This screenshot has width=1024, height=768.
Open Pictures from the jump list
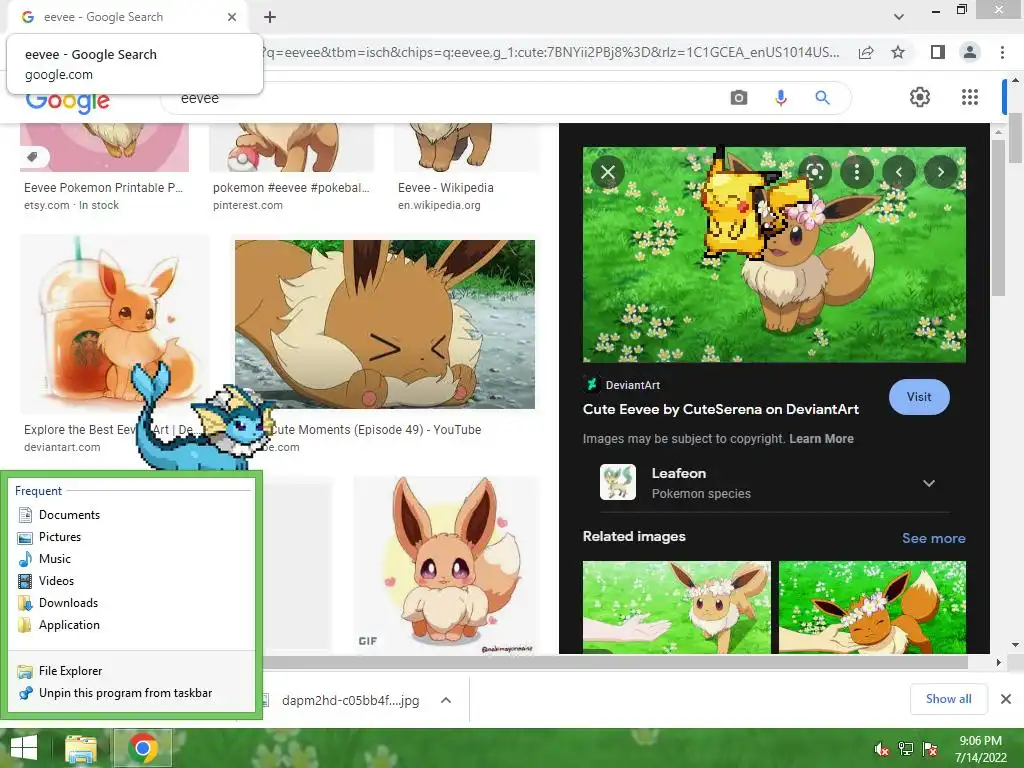point(131,537)
